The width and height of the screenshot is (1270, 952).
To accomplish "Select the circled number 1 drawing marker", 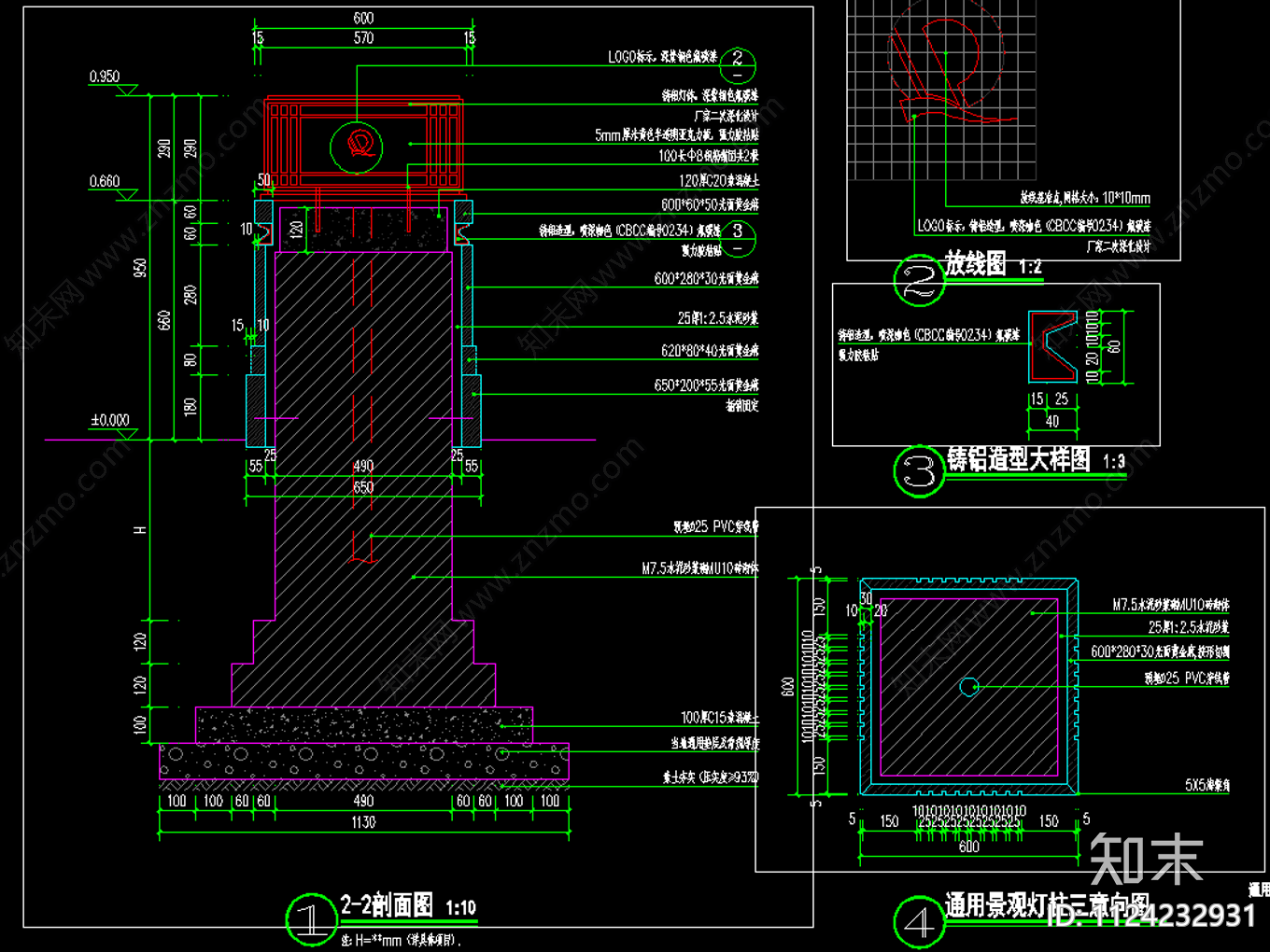I will (310, 919).
